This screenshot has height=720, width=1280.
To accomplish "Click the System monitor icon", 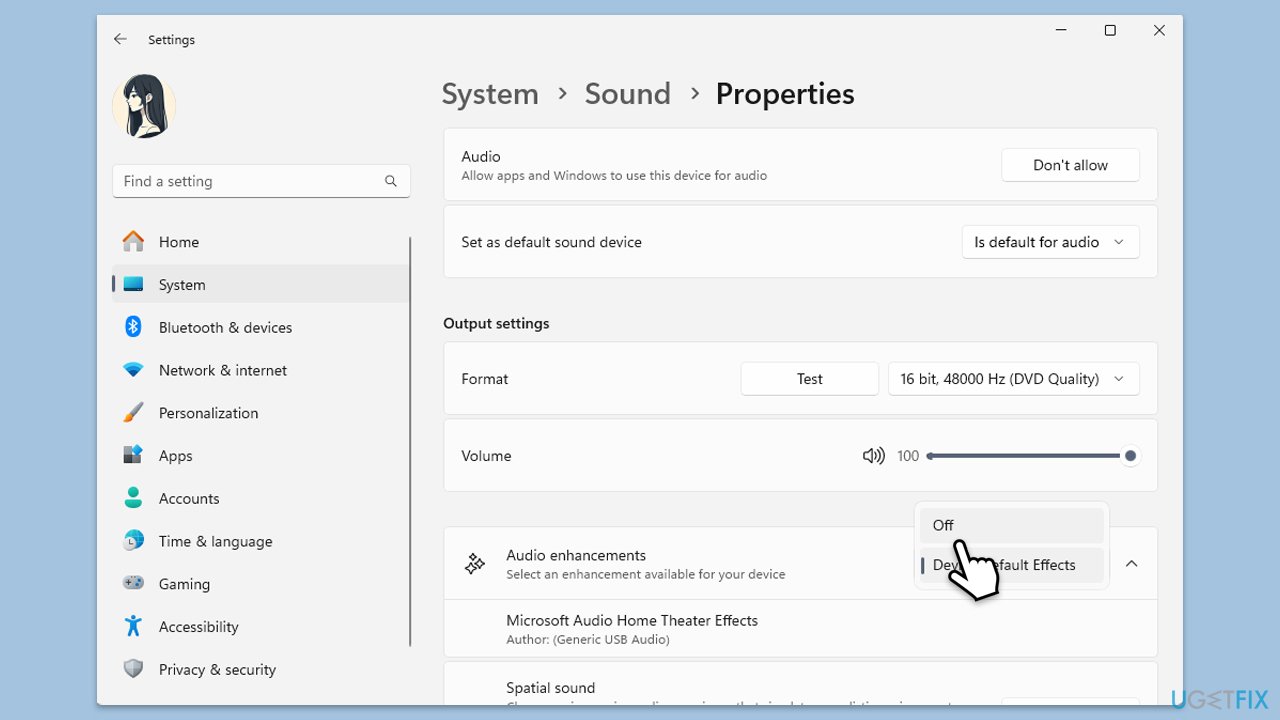I will pos(133,285).
